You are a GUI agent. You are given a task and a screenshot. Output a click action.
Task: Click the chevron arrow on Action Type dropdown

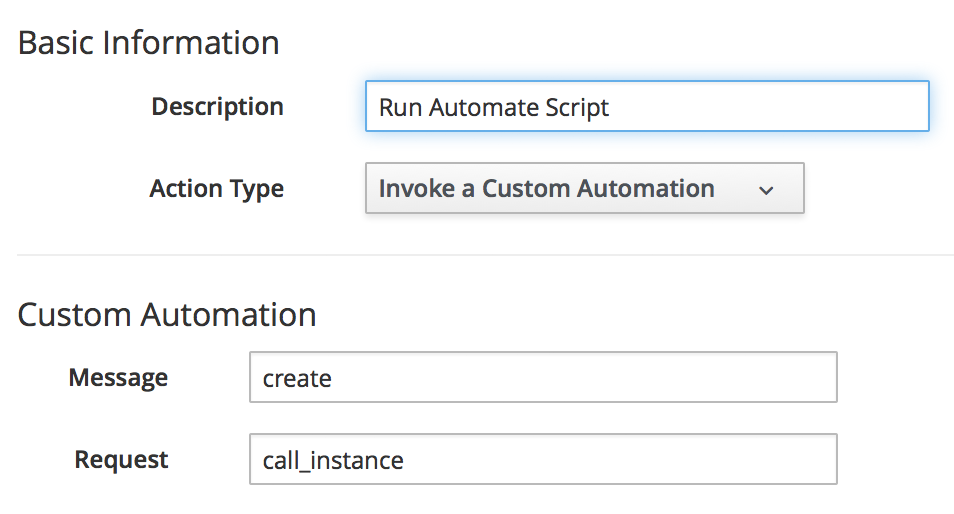pyautogui.click(x=766, y=190)
